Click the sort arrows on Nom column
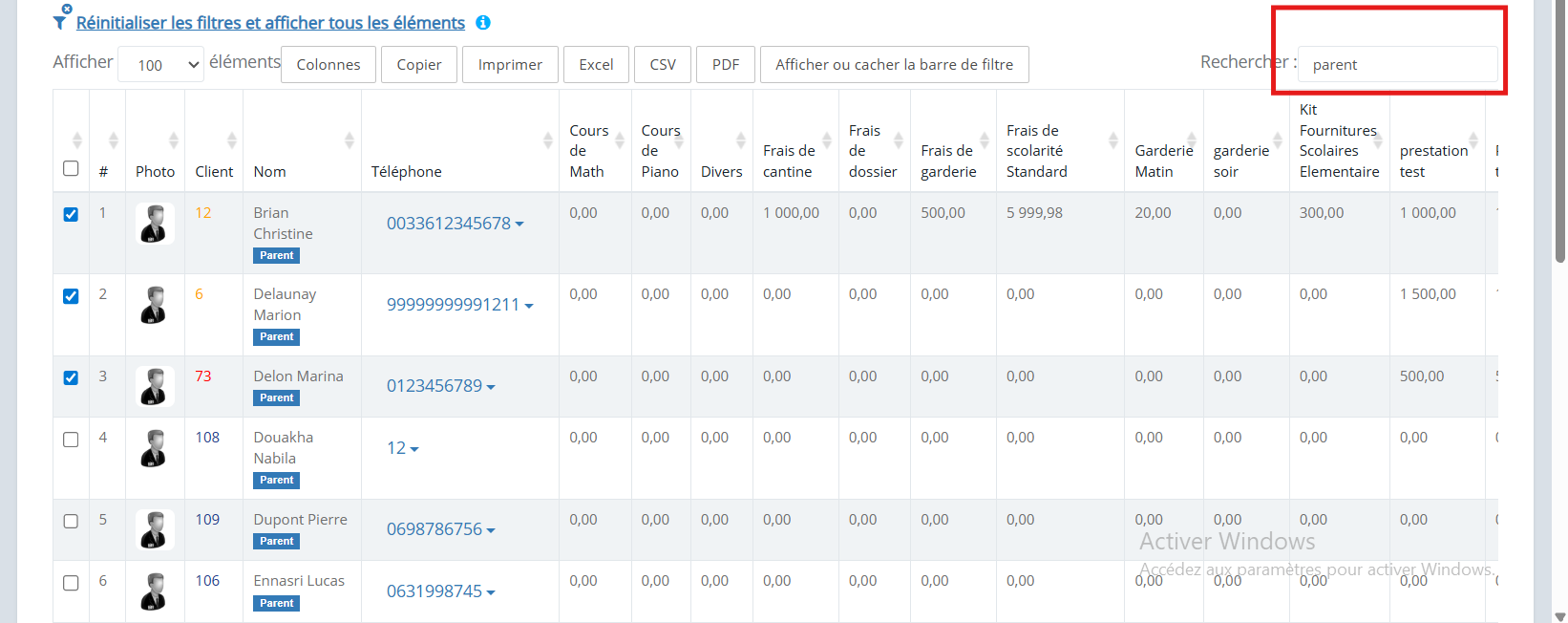1568x623 pixels. click(x=350, y=140)
